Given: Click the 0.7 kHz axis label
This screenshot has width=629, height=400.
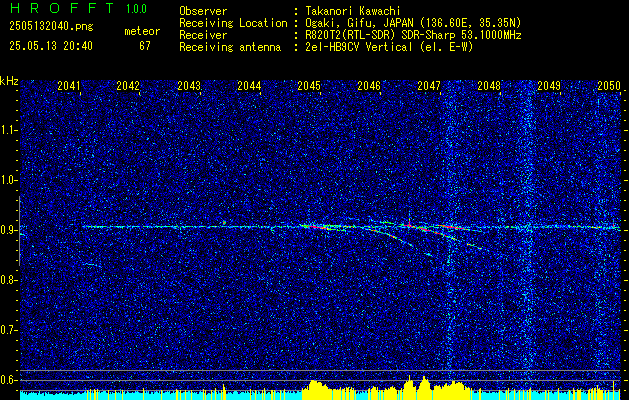Looking at the screenshot, I should coord(8,330).
